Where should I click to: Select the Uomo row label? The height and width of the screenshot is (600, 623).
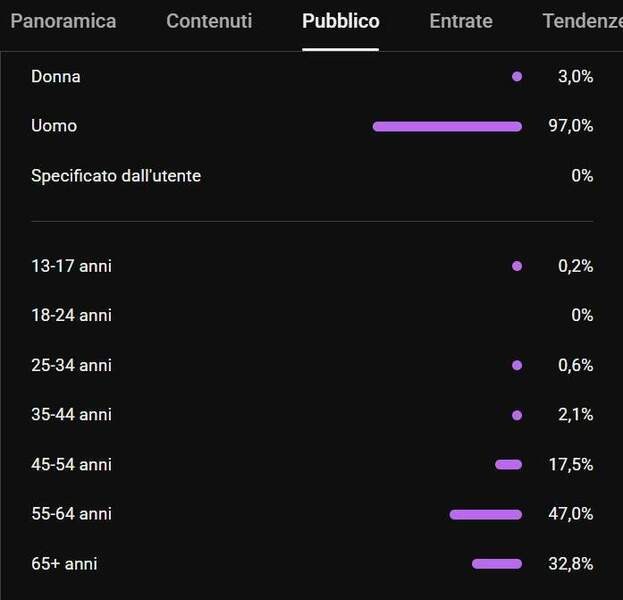click(x=54, y=126)
